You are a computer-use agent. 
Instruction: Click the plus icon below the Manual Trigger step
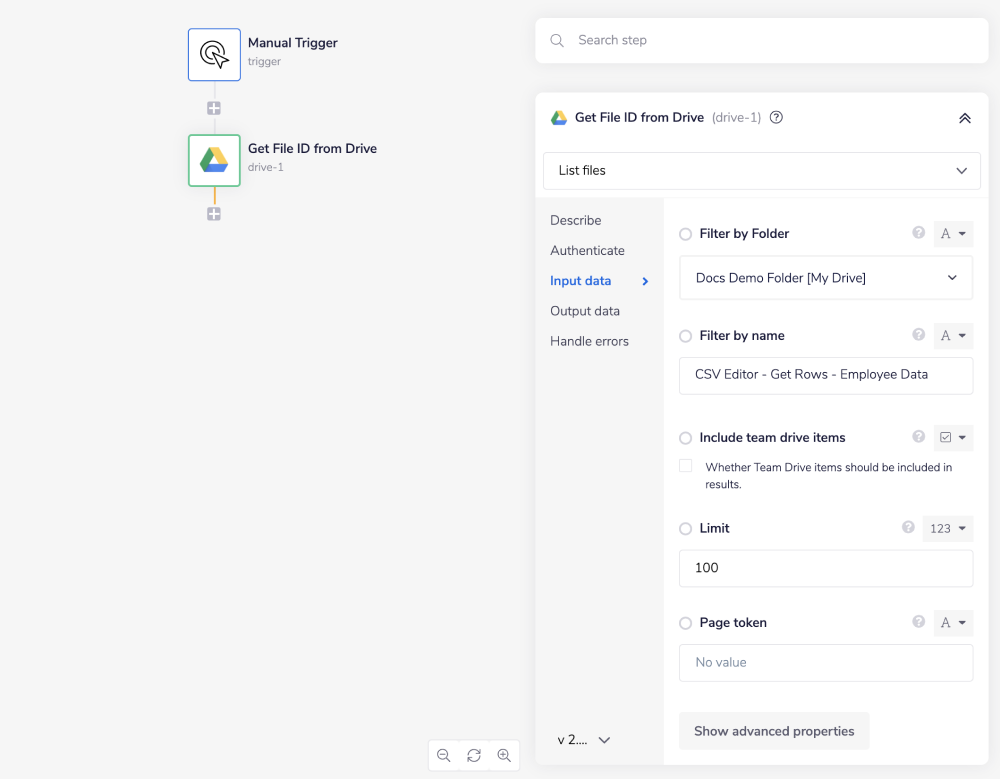click(214, 107)
